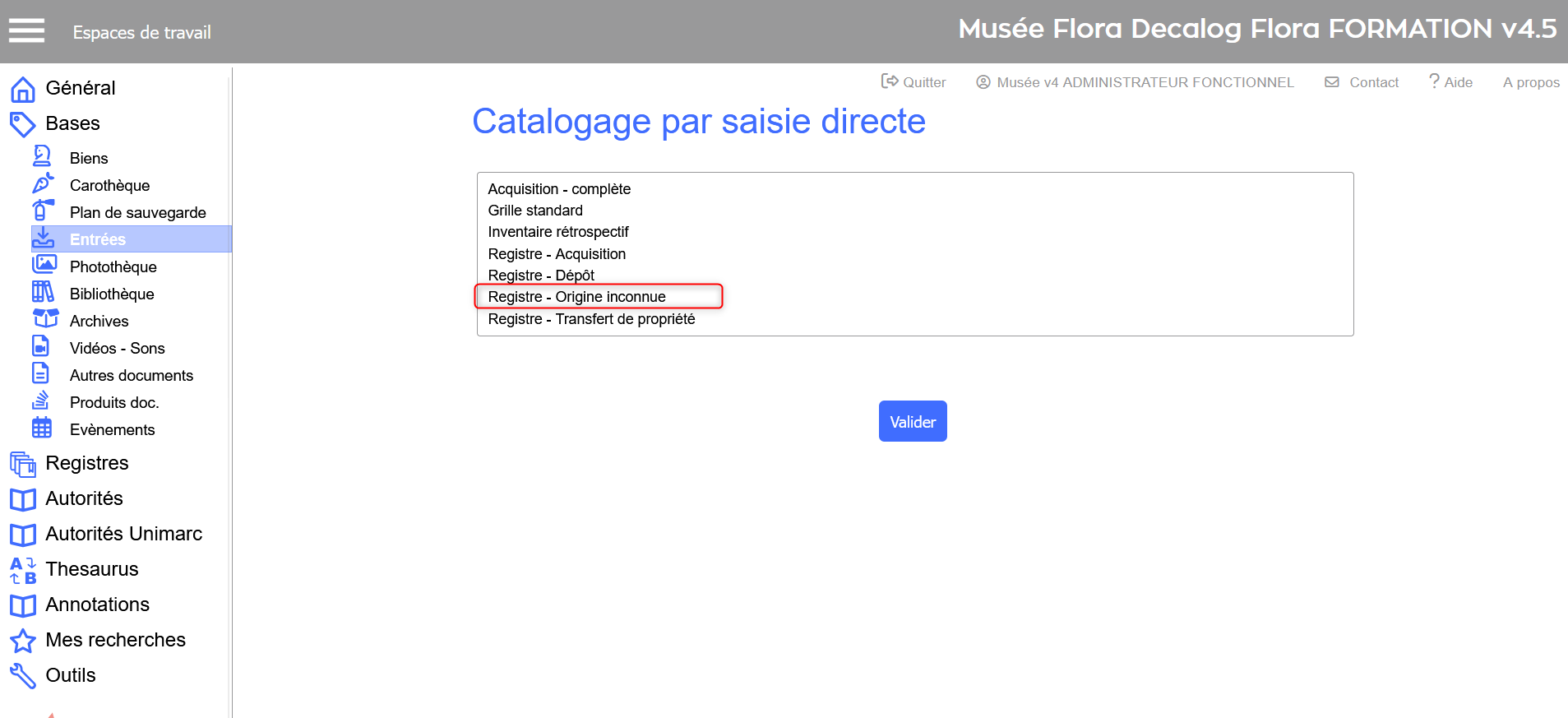Select 'Registre - Origine inconnue' in the list
The width and height of the screenshot is (1568, 718).
point(576,297)
